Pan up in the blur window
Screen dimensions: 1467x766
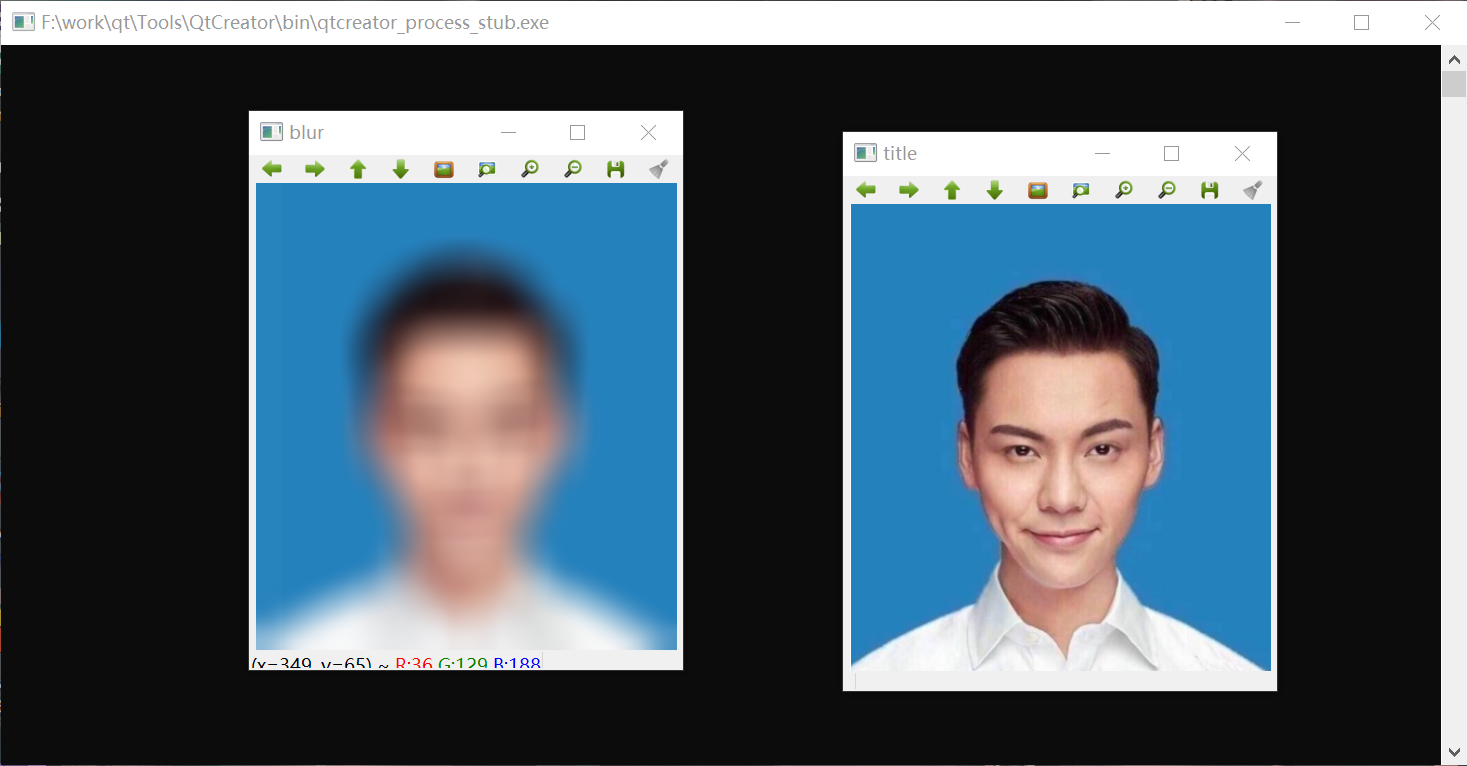point(358,169)
